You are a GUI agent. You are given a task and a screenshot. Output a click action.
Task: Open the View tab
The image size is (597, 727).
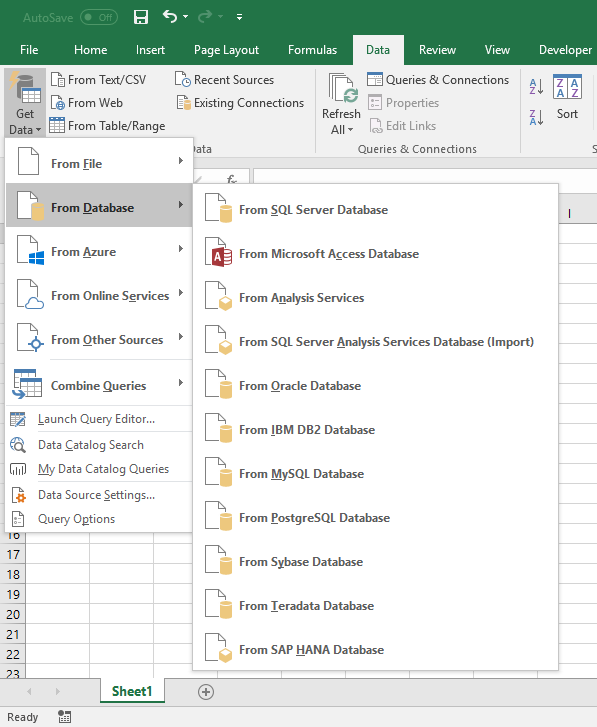click(x=497, y=50)
